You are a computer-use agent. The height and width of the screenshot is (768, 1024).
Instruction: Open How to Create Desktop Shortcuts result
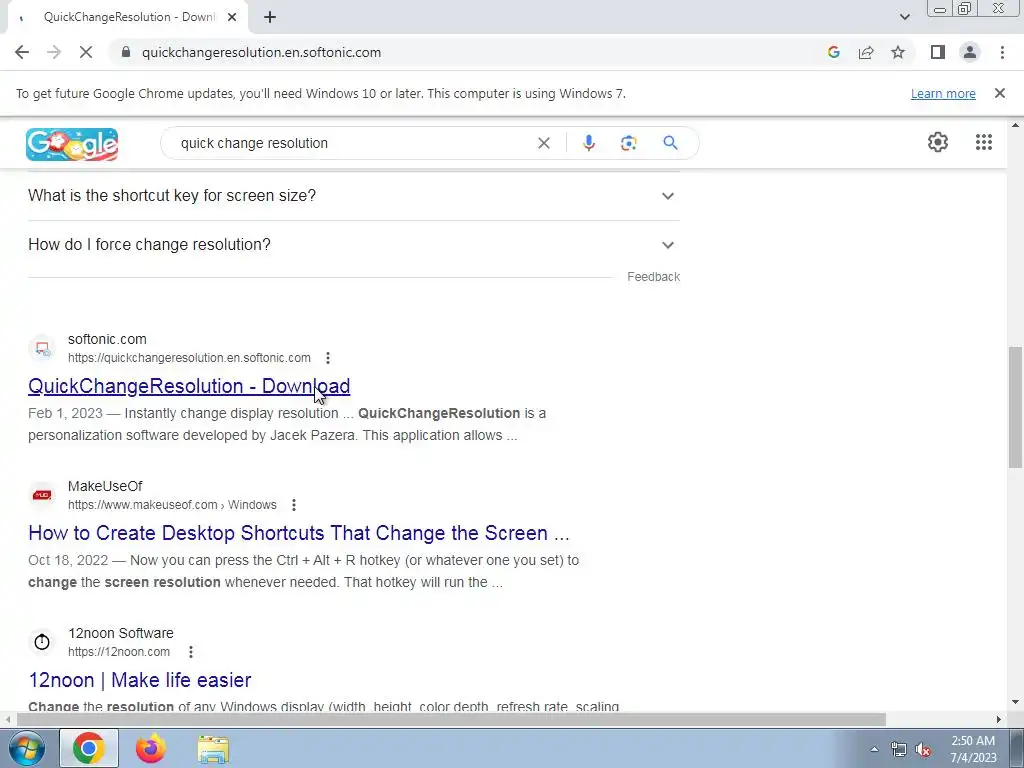(x=298, y=533)
